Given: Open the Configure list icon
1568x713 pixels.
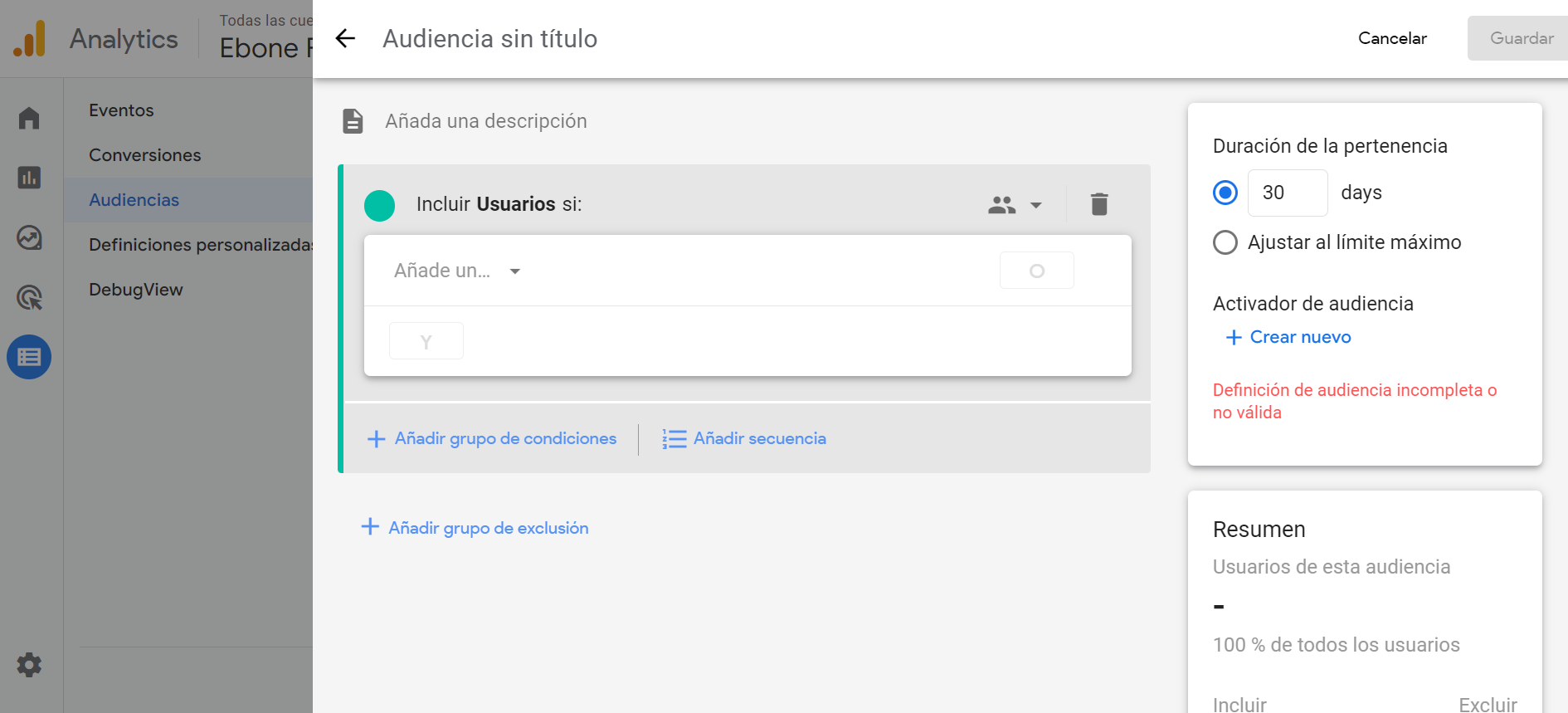Looking at the screenshot, I should click(29, 357).
